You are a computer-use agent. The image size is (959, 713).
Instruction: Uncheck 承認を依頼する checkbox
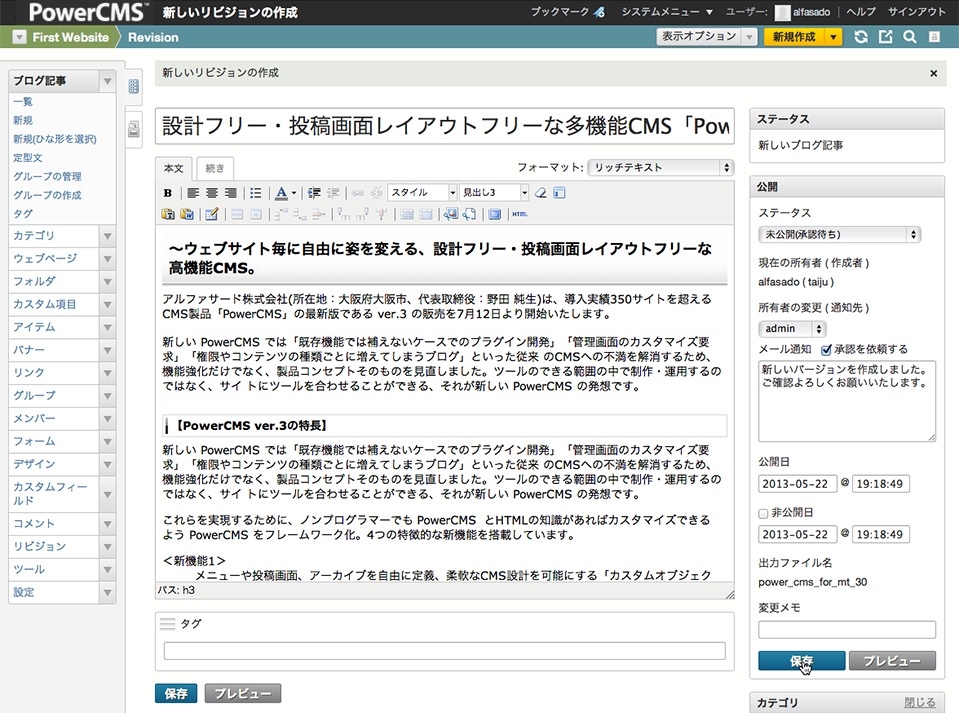click(x=826, y=350)
